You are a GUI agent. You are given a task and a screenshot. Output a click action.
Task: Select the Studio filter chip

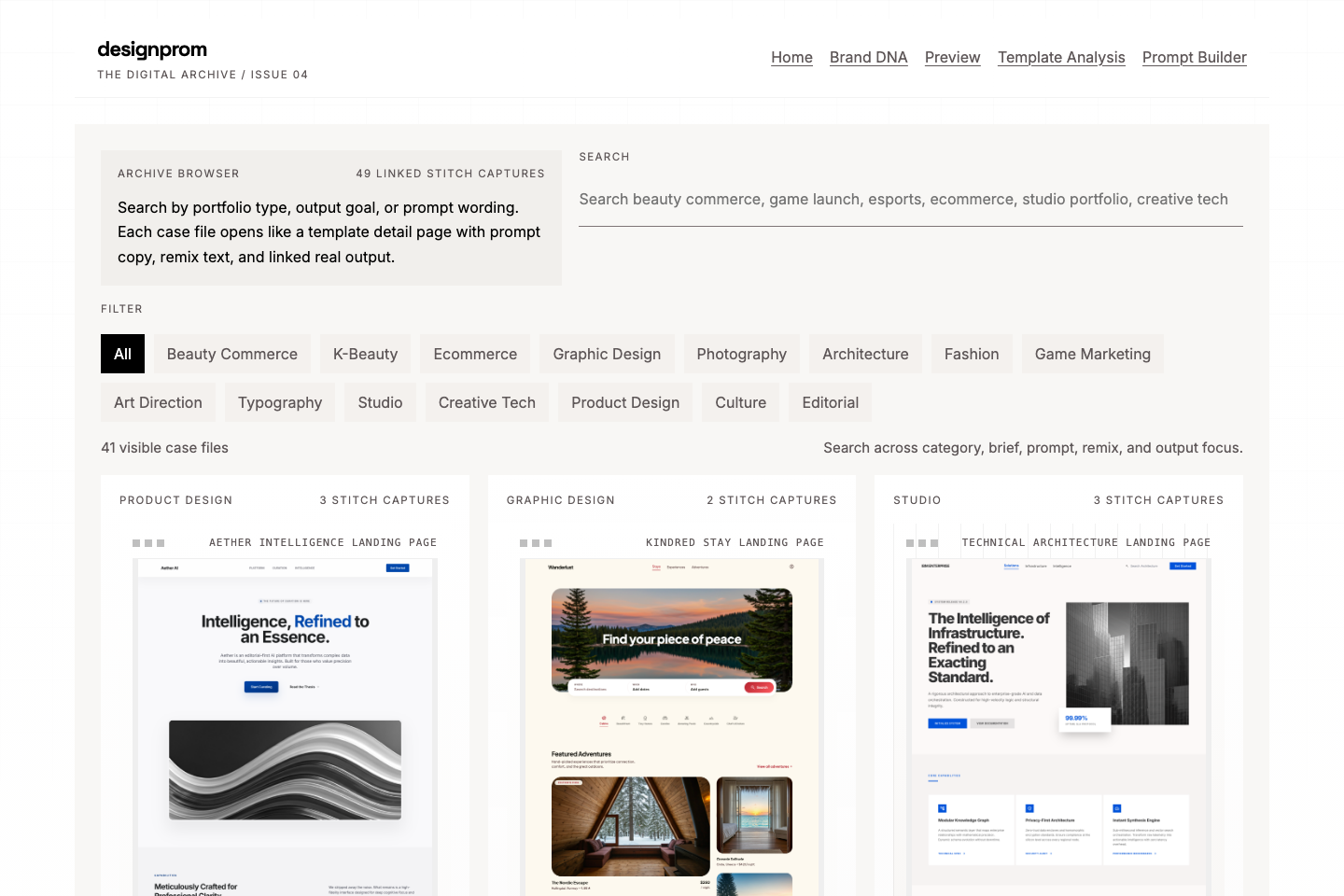(380, 402)
